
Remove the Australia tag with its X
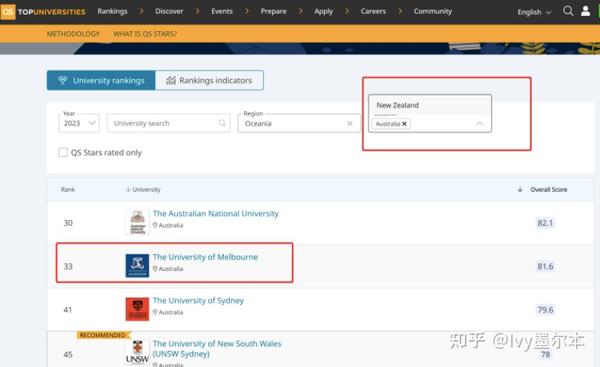404,124
